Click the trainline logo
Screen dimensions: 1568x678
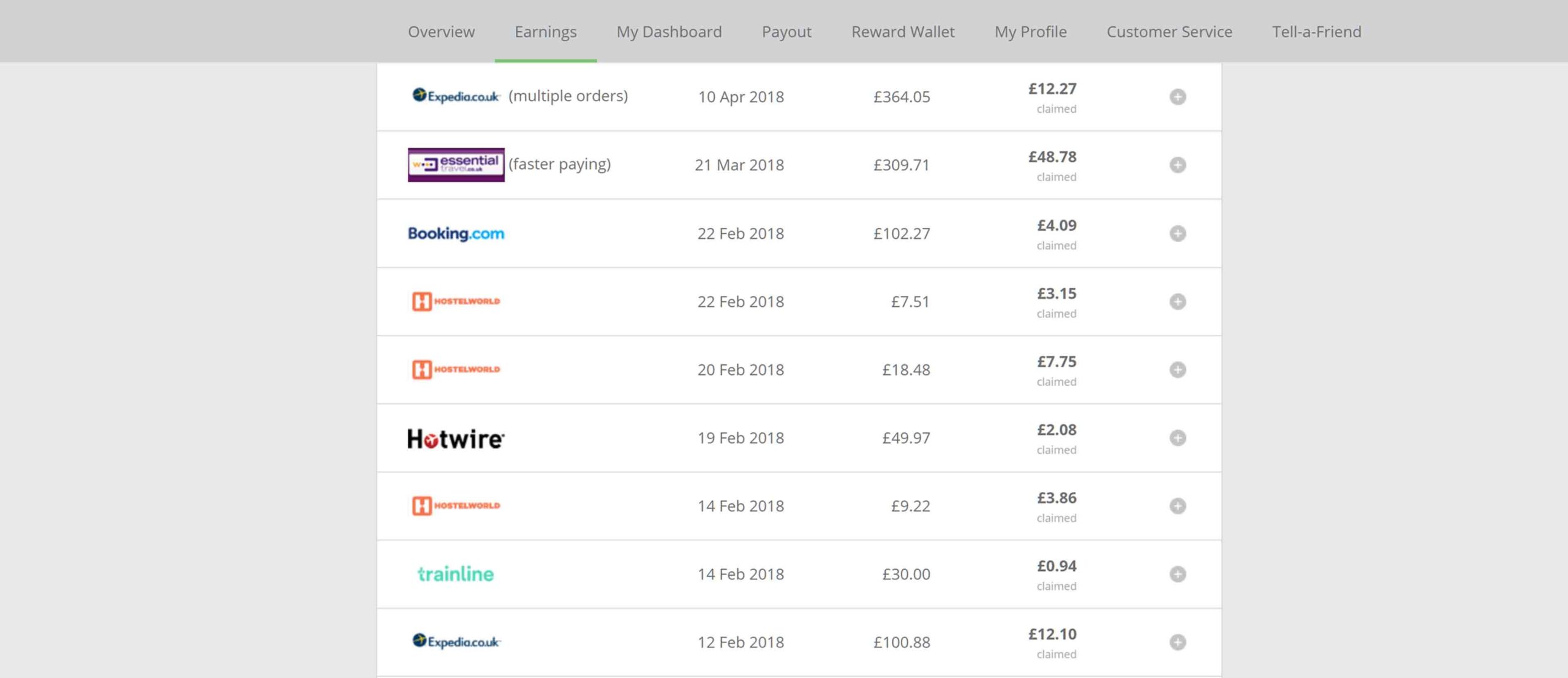(456, 574)
